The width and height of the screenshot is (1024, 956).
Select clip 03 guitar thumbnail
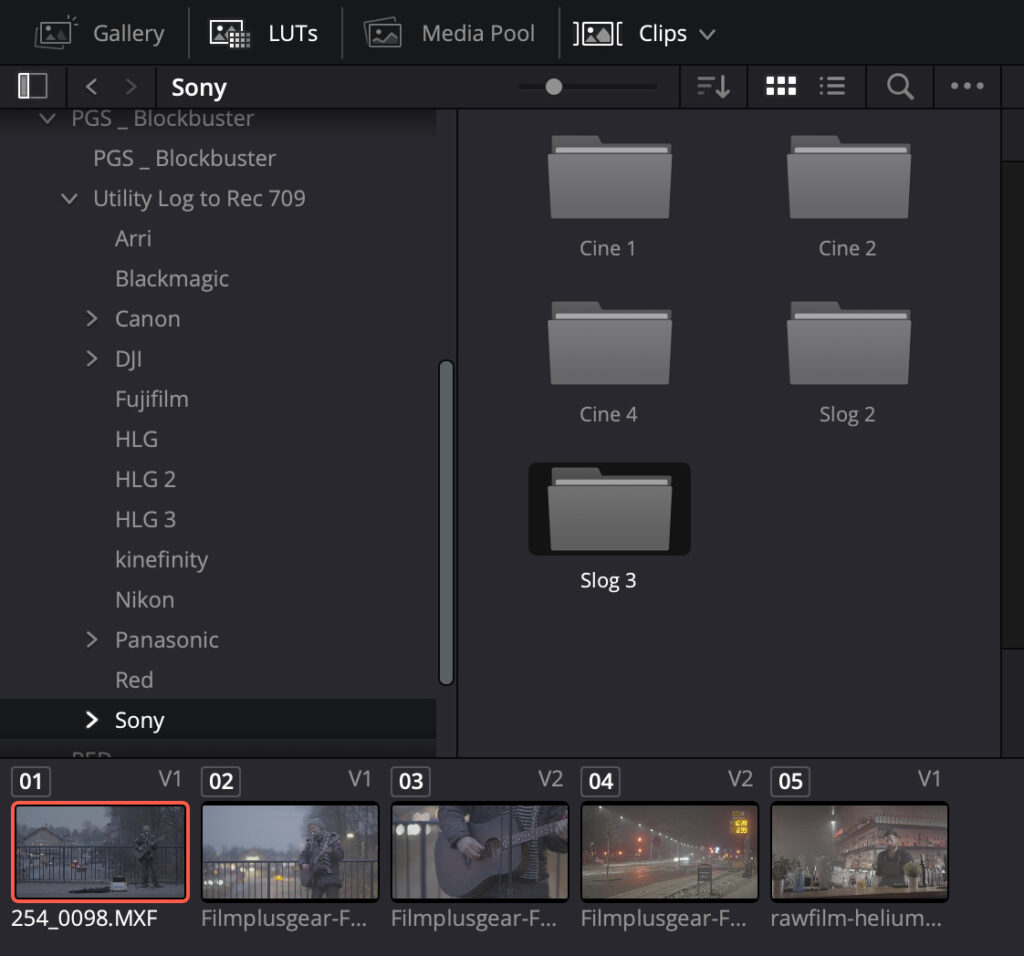click(x=480, y=851)
